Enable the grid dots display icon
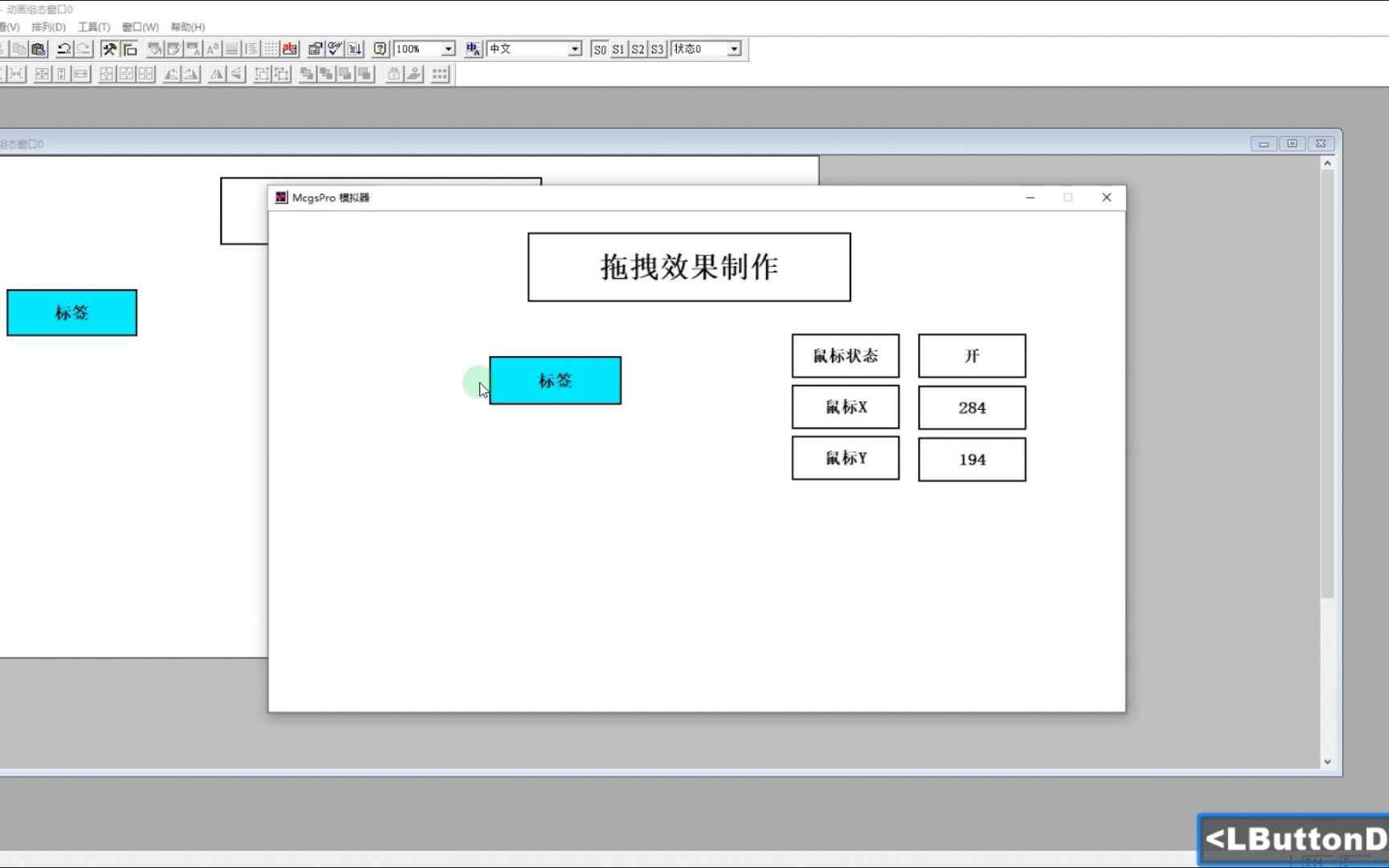 (x=270, y=49)
